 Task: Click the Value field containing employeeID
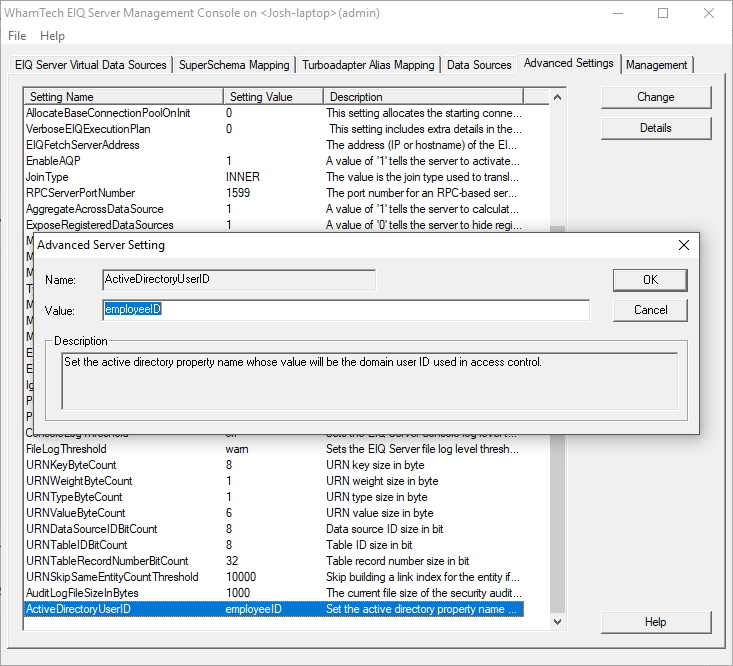coord(345,310)
